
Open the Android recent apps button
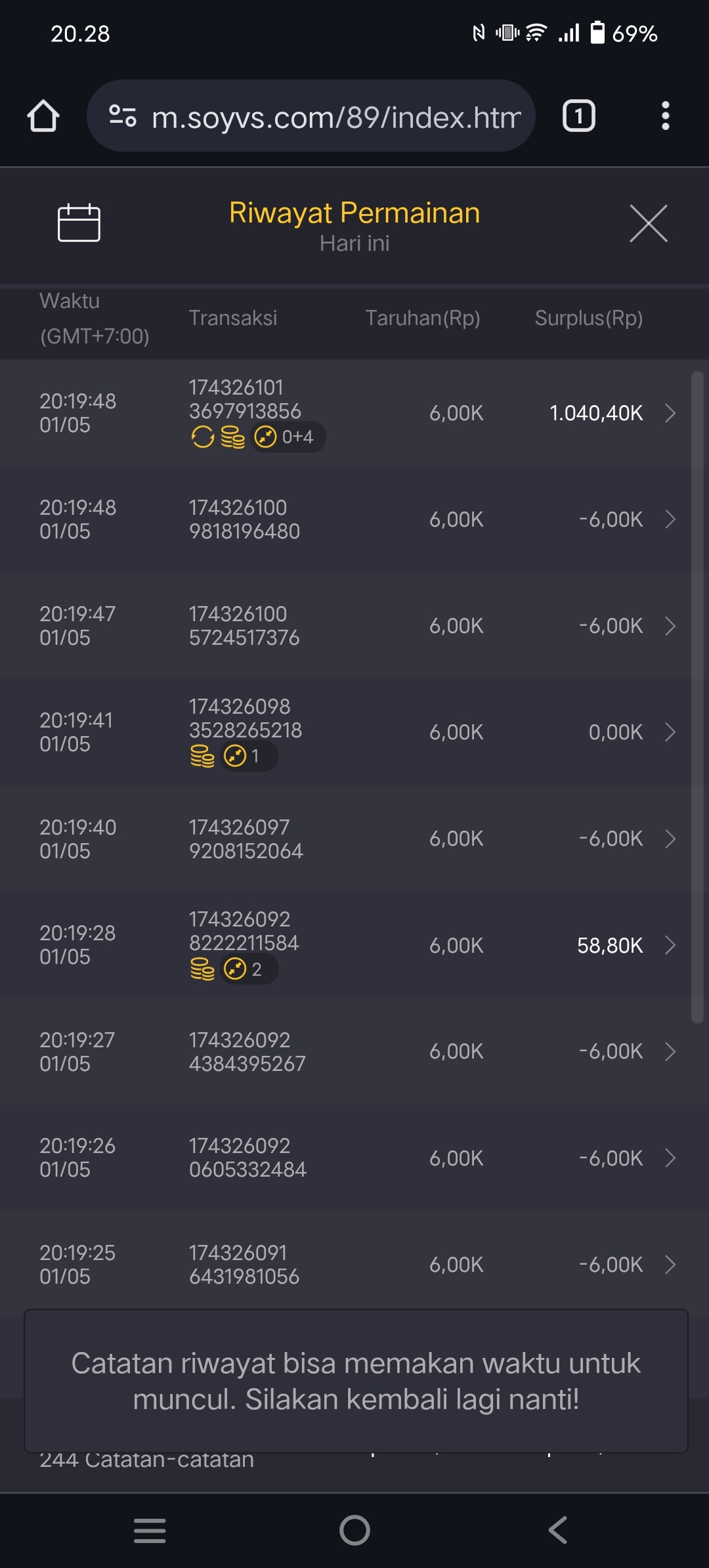150,1530
